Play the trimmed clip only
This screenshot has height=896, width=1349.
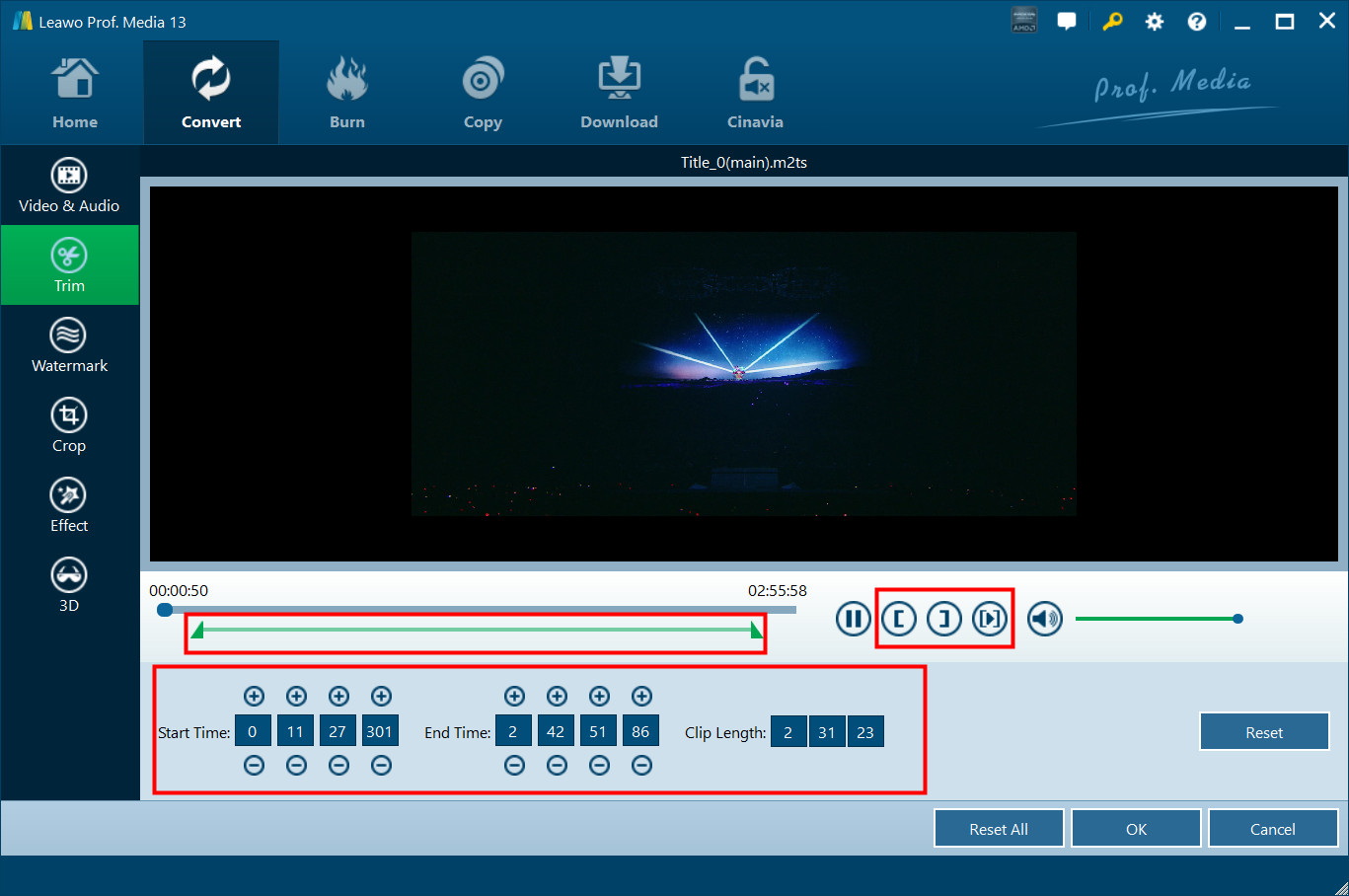(x=990, y=619)
